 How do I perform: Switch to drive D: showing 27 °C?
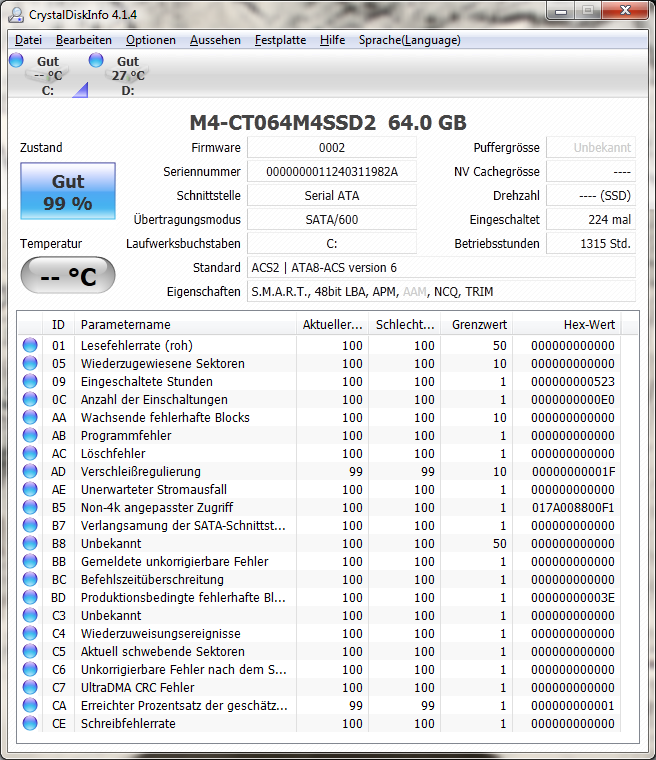coord(128,75)
